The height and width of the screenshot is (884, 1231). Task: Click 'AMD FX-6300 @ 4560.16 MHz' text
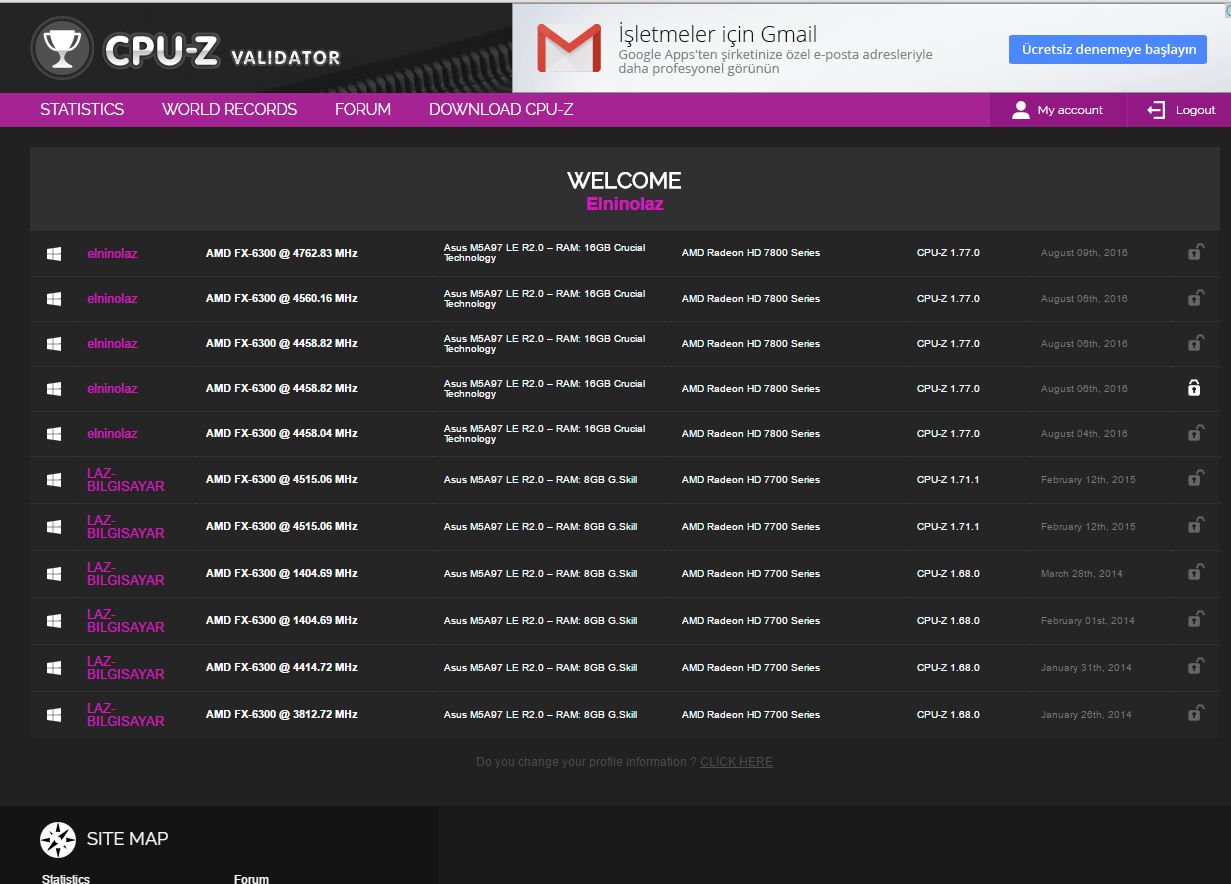[281, 299]
